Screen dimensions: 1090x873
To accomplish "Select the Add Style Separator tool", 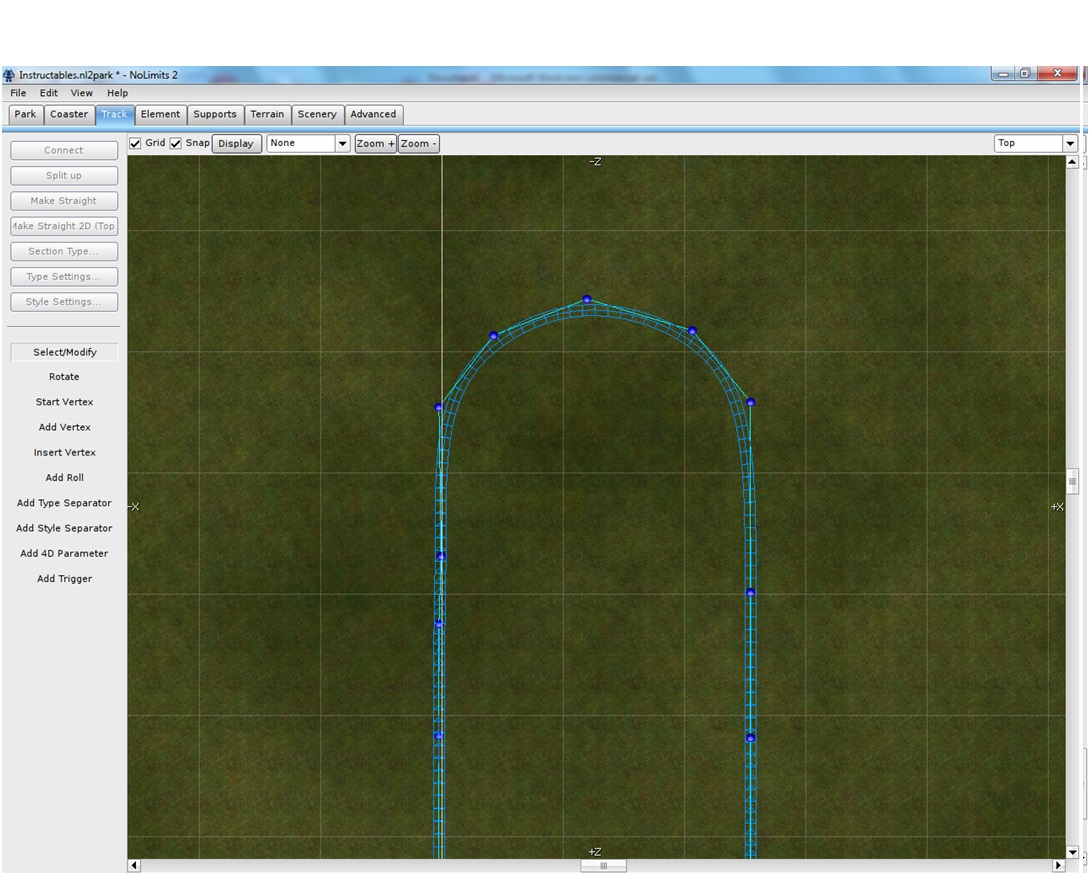I will (64, 528).
